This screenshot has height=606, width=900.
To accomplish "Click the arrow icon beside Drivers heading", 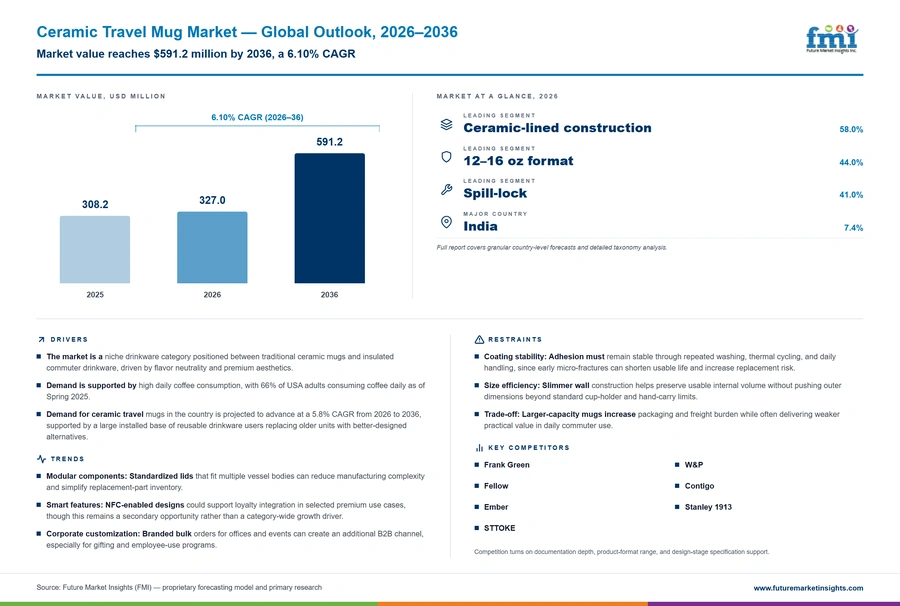I will pyautogui.click(x=41, y=340).
